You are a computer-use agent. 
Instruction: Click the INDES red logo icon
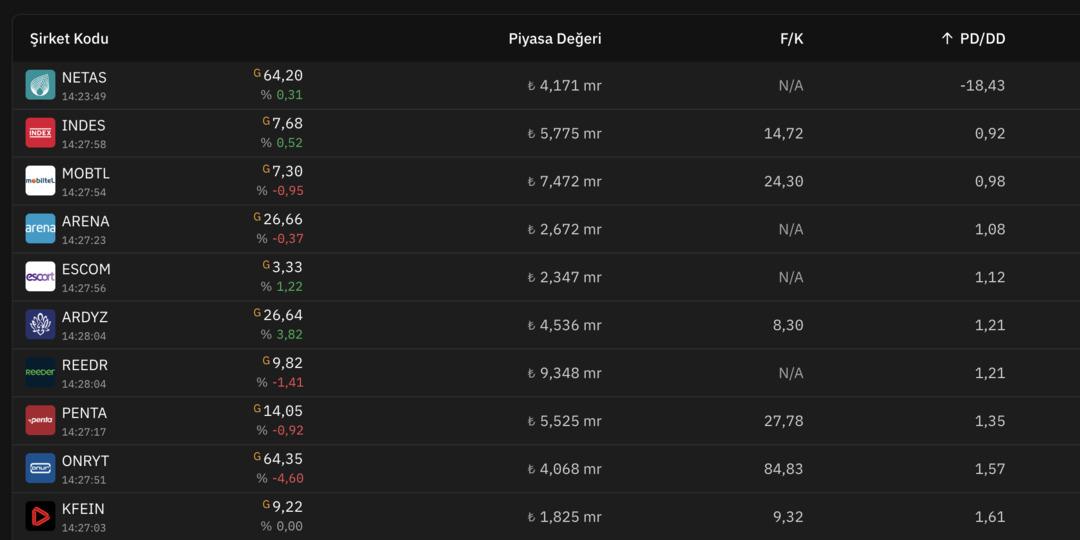tap(40, 133)
